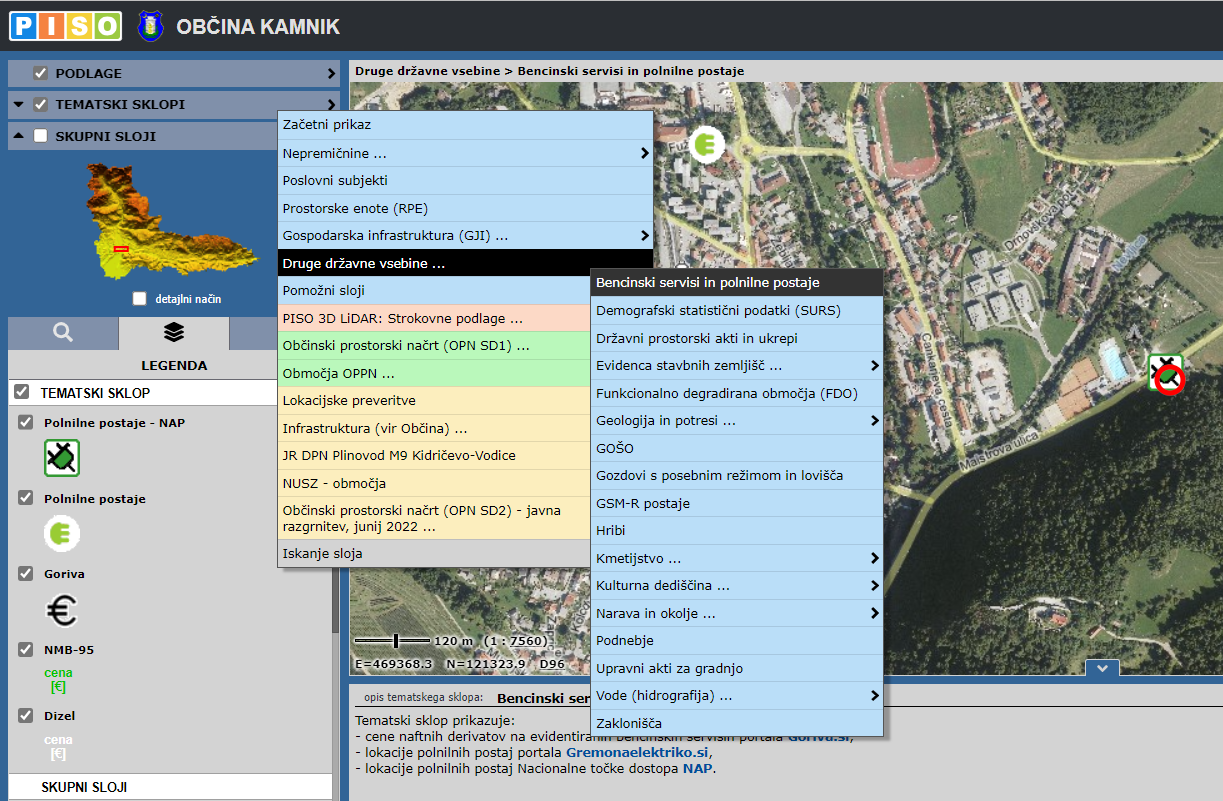Enable the SKUPNI SLOJI checkbox
The image size is (1223, 801).
click(41, 136)
